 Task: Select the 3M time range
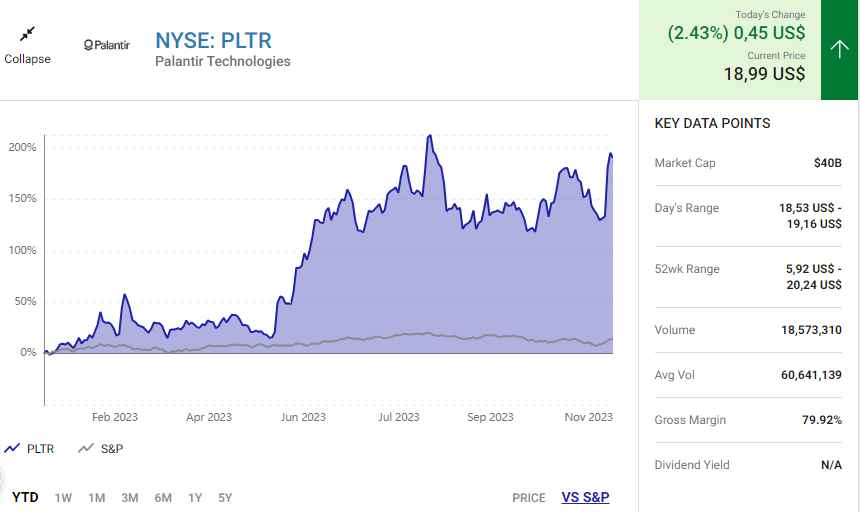129,498
